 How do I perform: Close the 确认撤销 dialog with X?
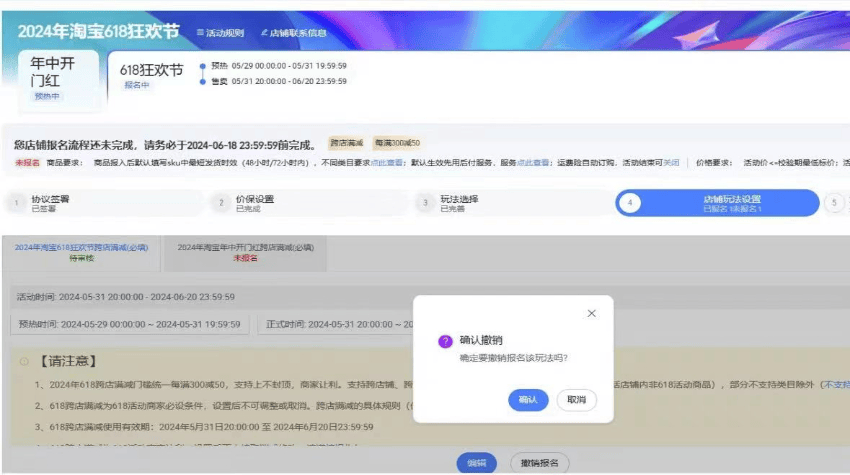[591, 313]
